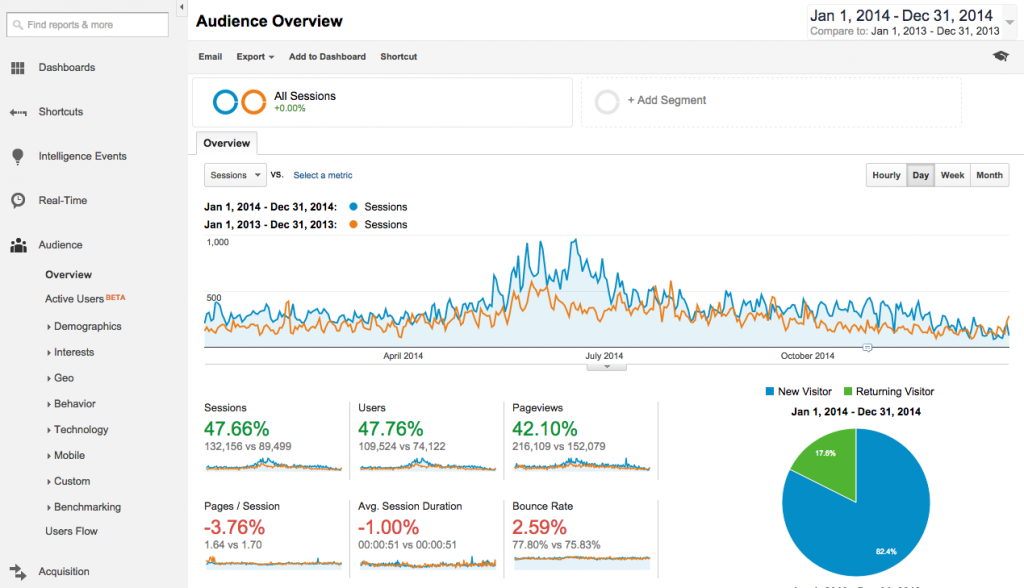The image size is (1024, 588).
Task: Open Intelligence Events via its lightbulb icon
Action: pyautogui.click(x=18, y=156)
